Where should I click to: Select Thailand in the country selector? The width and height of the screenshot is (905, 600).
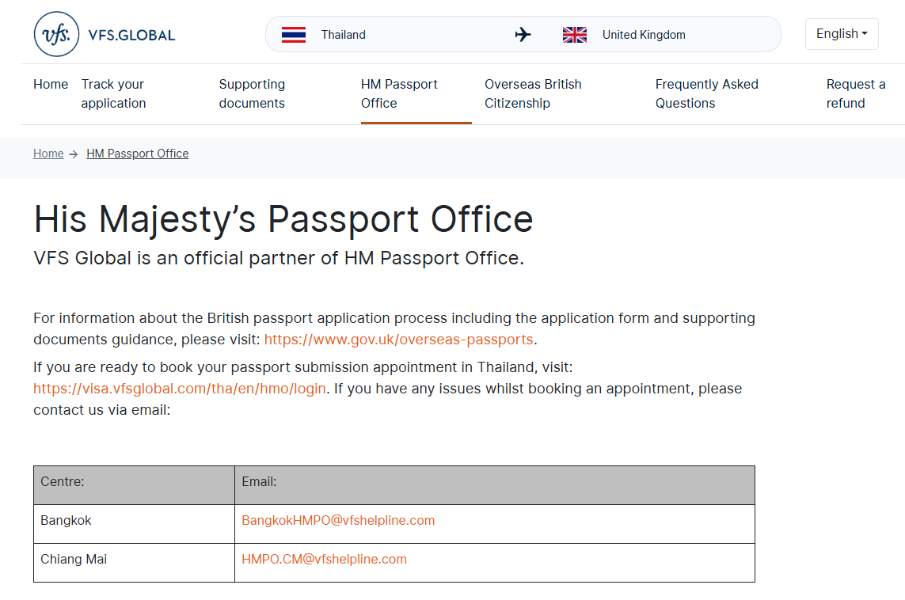point(343,35)
